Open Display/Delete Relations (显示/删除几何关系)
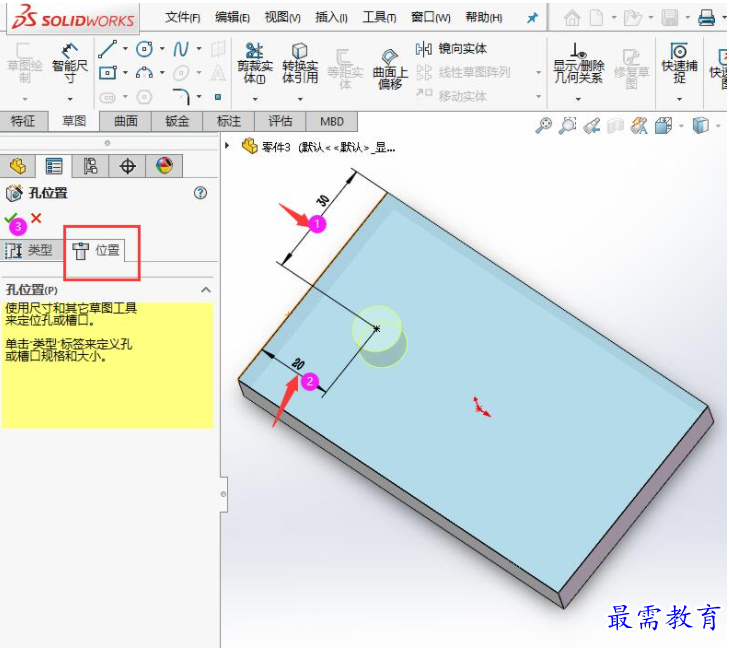The height and width of the screenshot is (649, 729). click(578, 63)
